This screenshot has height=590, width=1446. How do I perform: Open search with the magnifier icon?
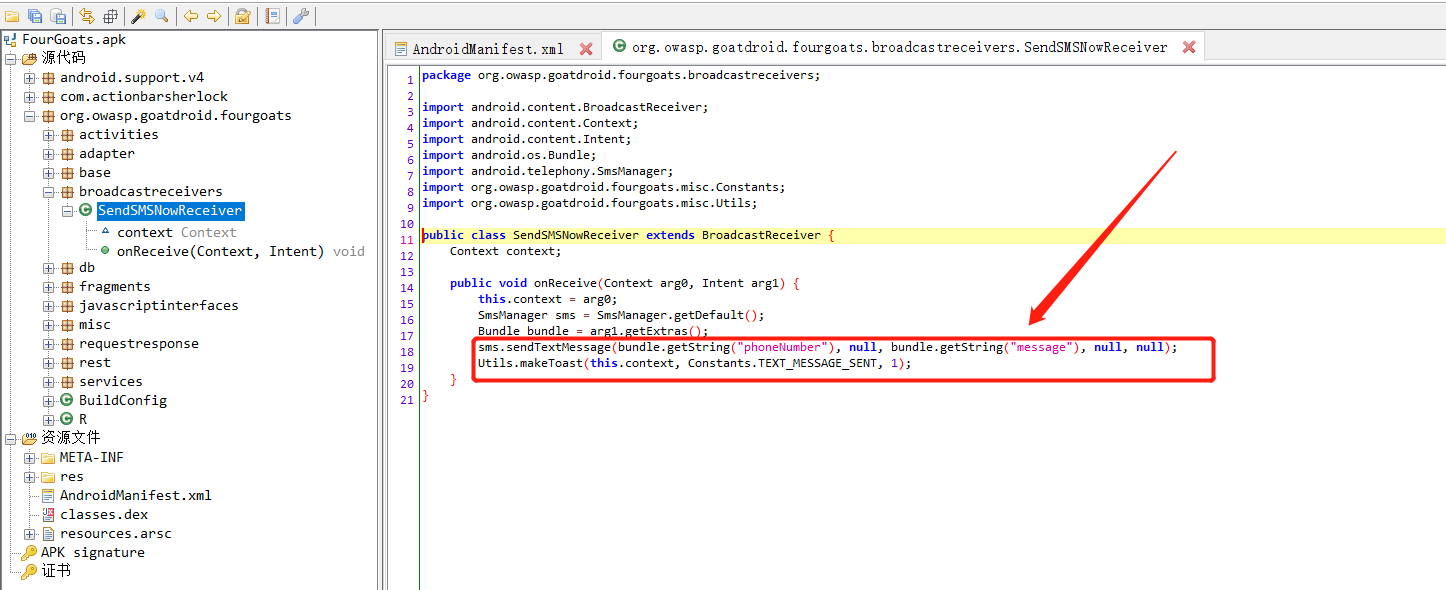coord(161,16)
